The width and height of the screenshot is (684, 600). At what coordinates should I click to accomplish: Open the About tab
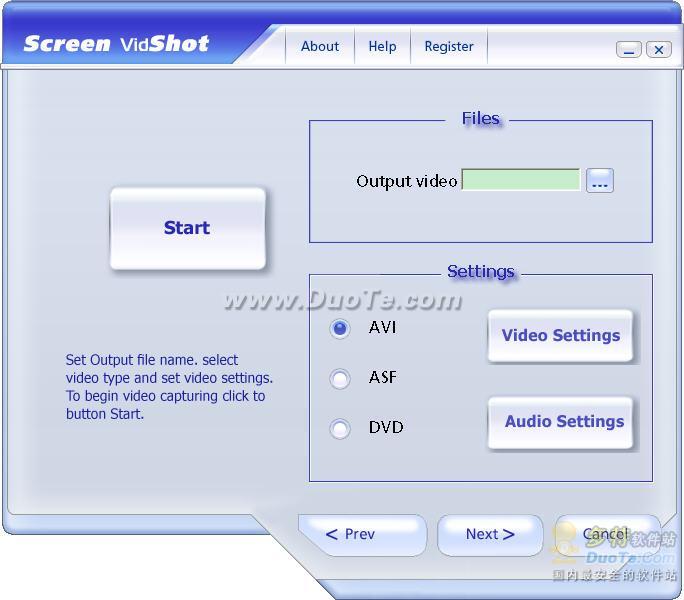coord(320,46)
